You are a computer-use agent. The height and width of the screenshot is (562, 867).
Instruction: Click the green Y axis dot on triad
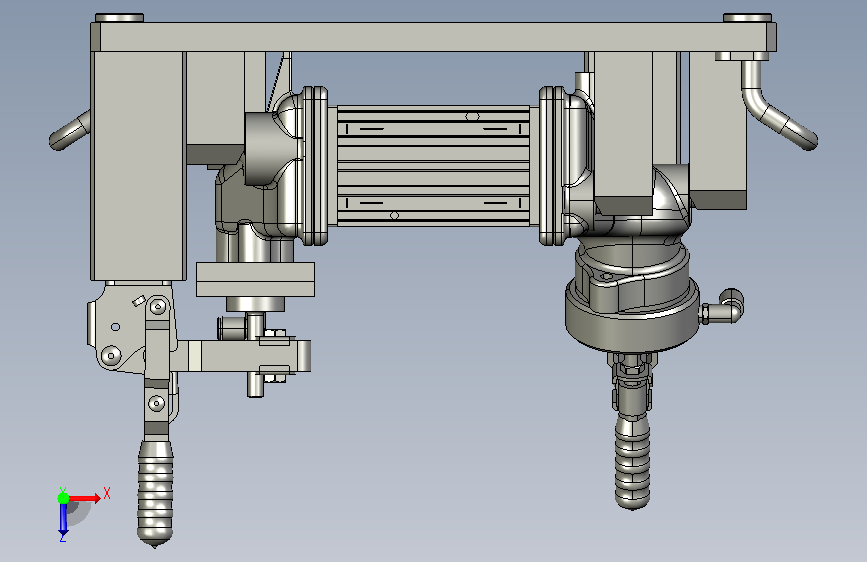[64, 498]
